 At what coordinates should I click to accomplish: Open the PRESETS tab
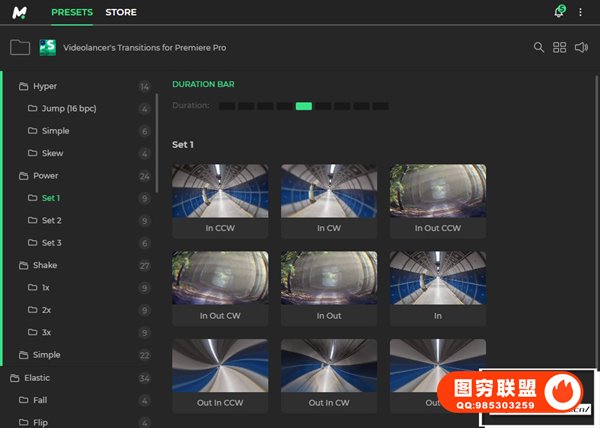72,12
